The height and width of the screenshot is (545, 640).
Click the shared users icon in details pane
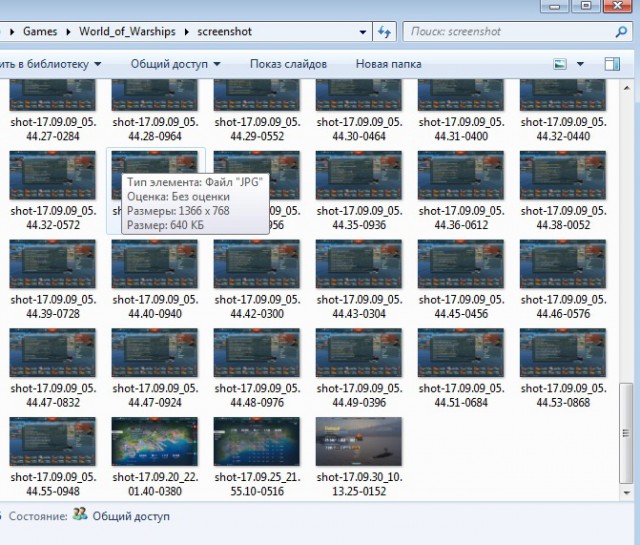(80, 514)
